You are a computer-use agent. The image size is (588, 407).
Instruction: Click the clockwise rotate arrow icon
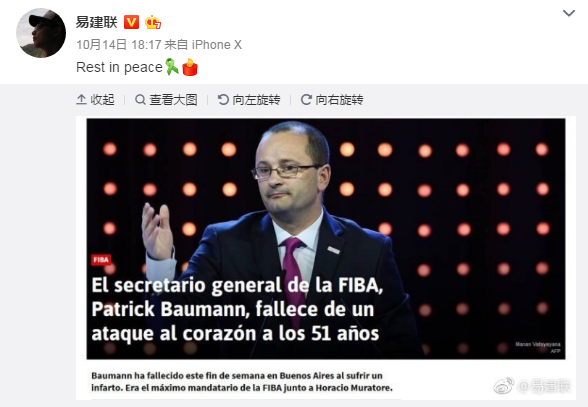click(x=306, y=100)
